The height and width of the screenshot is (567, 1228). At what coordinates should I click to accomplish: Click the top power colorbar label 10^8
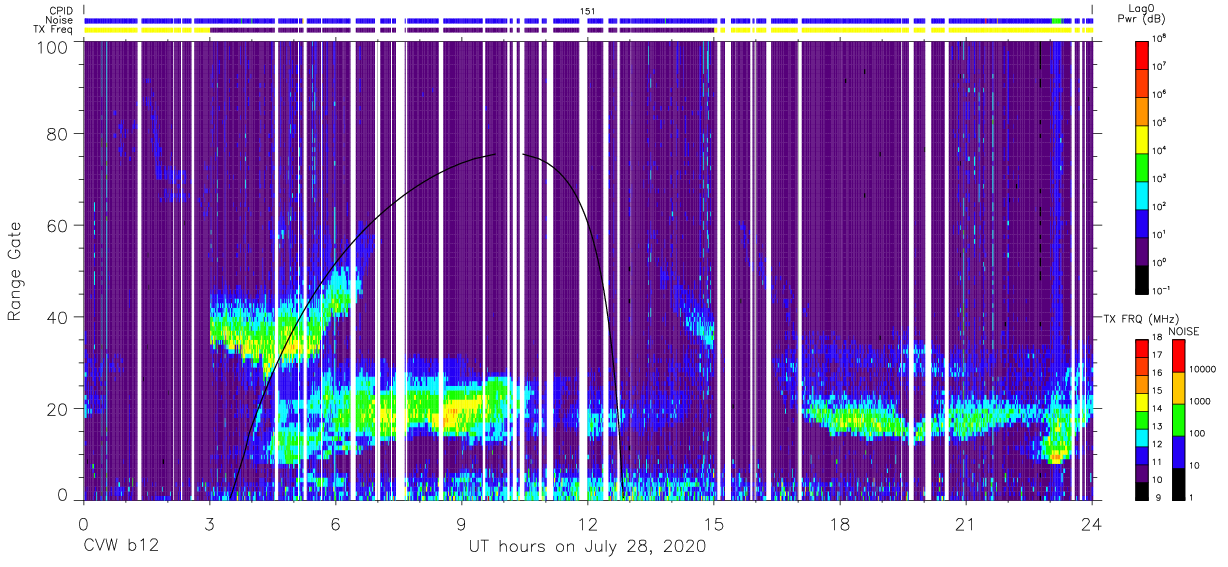1160,37
